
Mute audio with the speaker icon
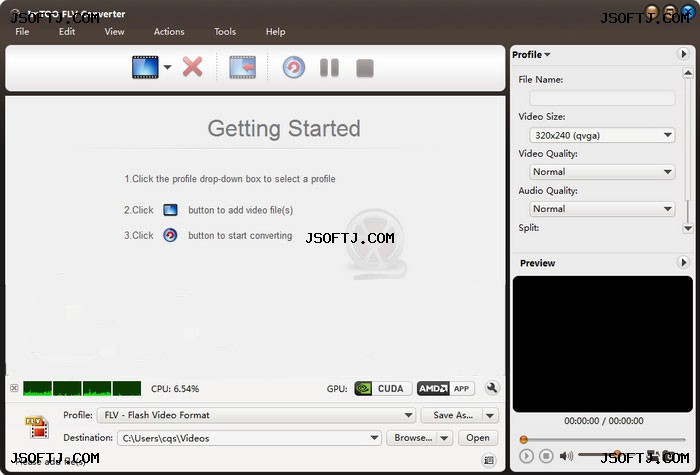(566, 456)
